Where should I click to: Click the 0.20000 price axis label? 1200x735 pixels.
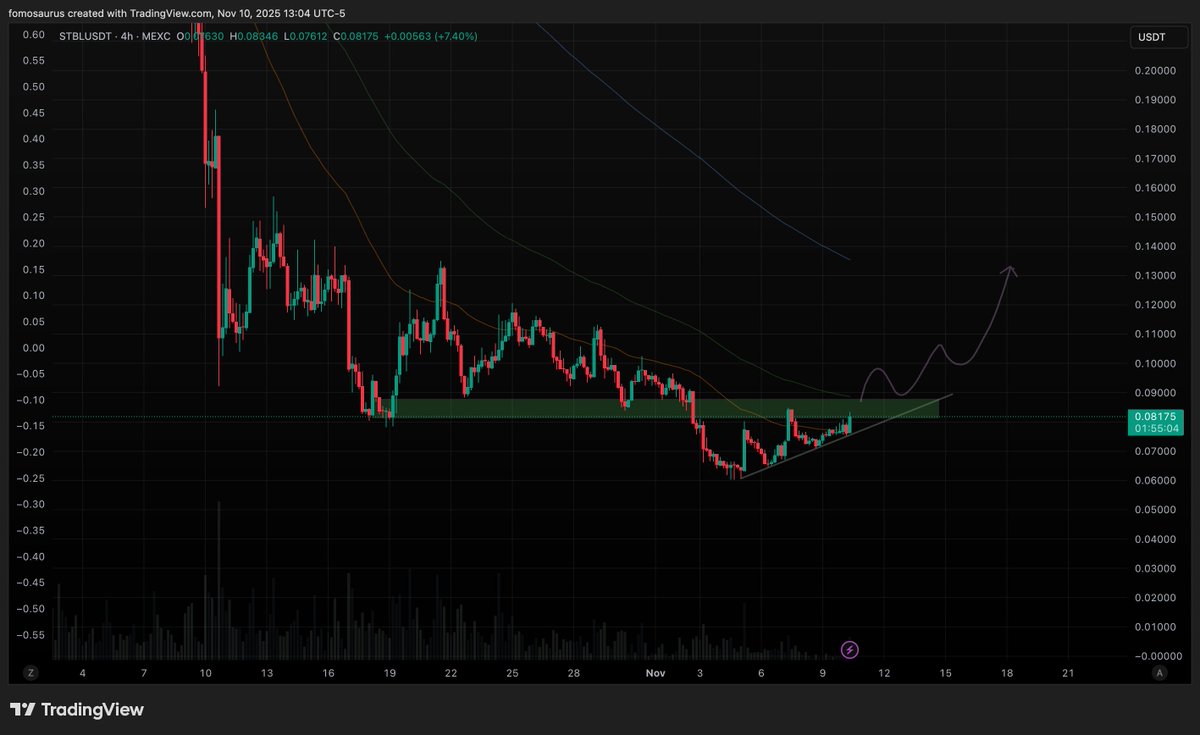tap(1155, 71)
